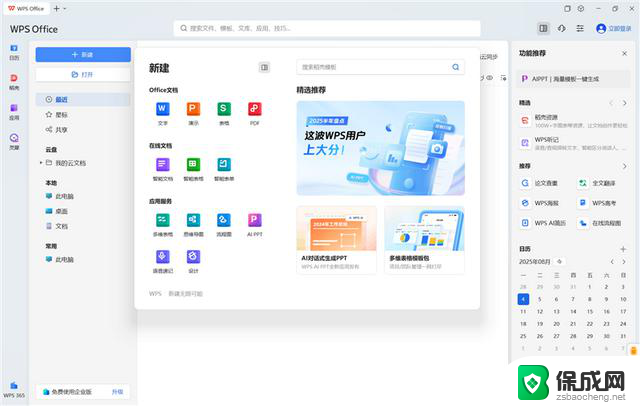Select August 15 in calendar

pyautogui.click(x=590, y=311)
